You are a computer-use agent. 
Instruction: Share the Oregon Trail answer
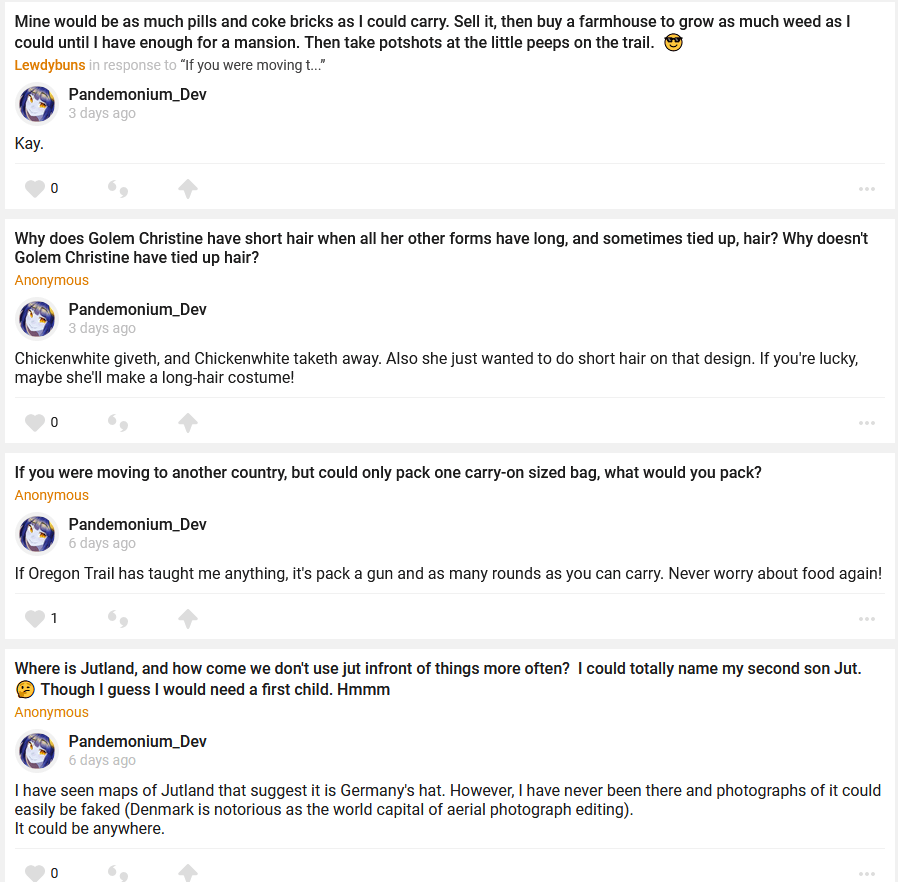187,619
